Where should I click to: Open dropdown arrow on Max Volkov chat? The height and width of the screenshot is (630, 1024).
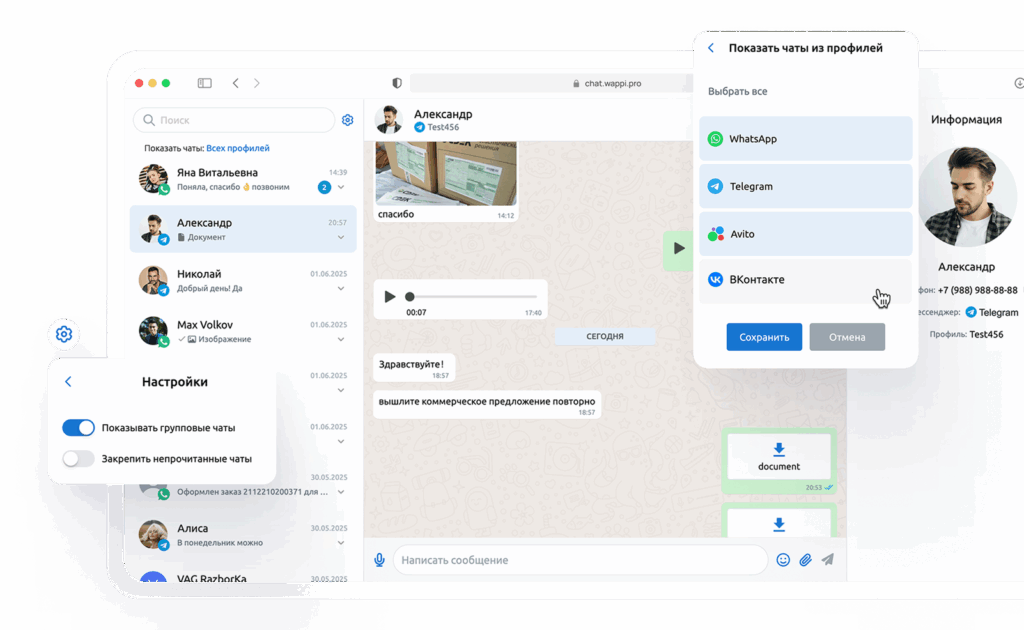pyautogui.click(x=341, y=339)
